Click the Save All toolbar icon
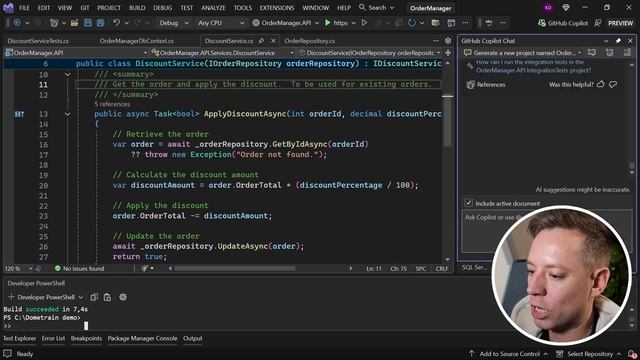Screen dimensions: 640x360 tap(100, 23)
